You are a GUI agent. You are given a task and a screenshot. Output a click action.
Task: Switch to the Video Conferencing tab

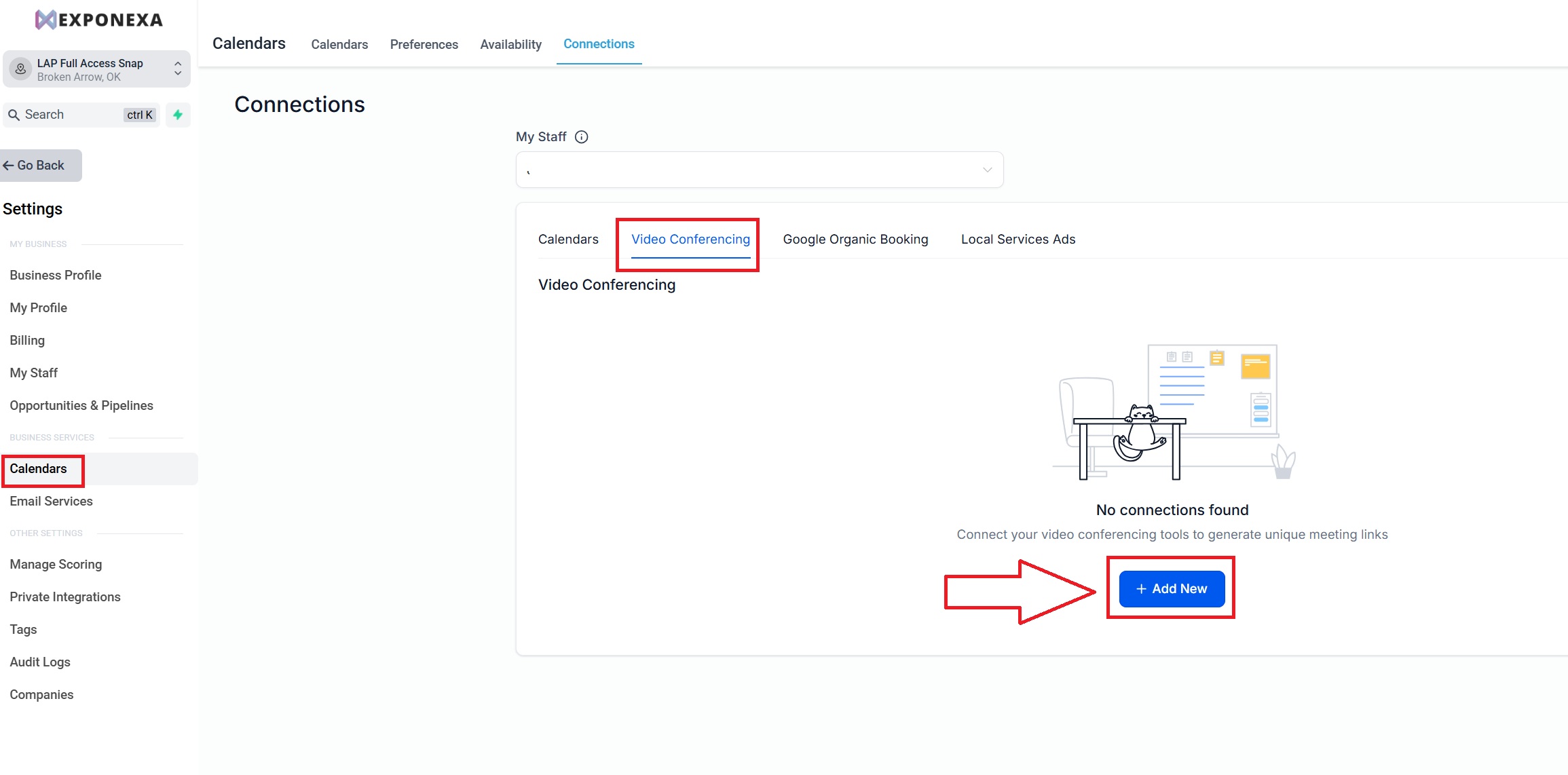(x=690, y=240)
